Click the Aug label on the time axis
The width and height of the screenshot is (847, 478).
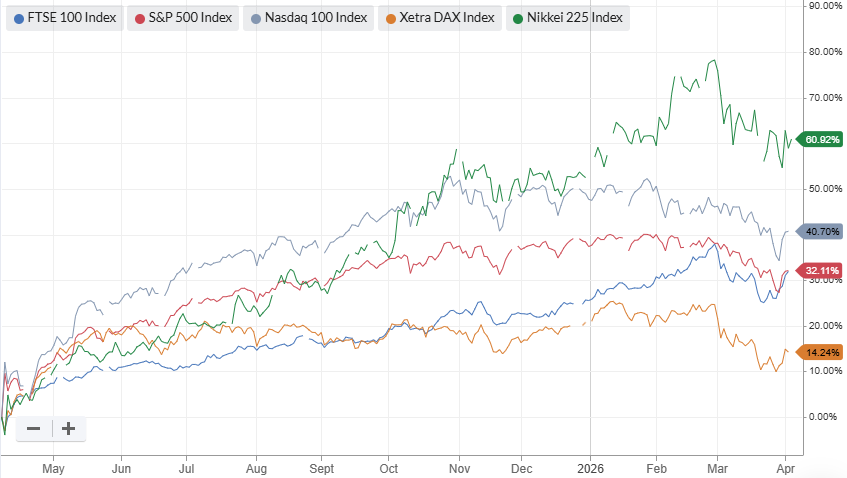tap(256, 467)
